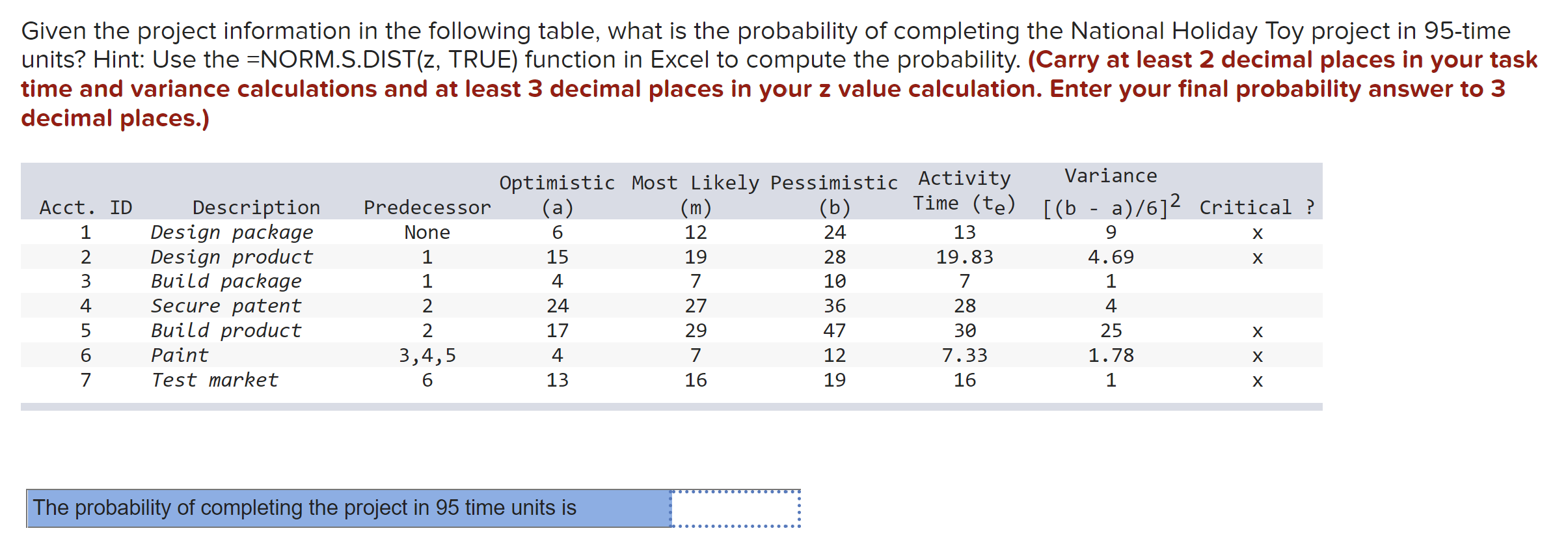Select the "Build product" description cell
Screen dimensions: 1568x550
point(226,330)
